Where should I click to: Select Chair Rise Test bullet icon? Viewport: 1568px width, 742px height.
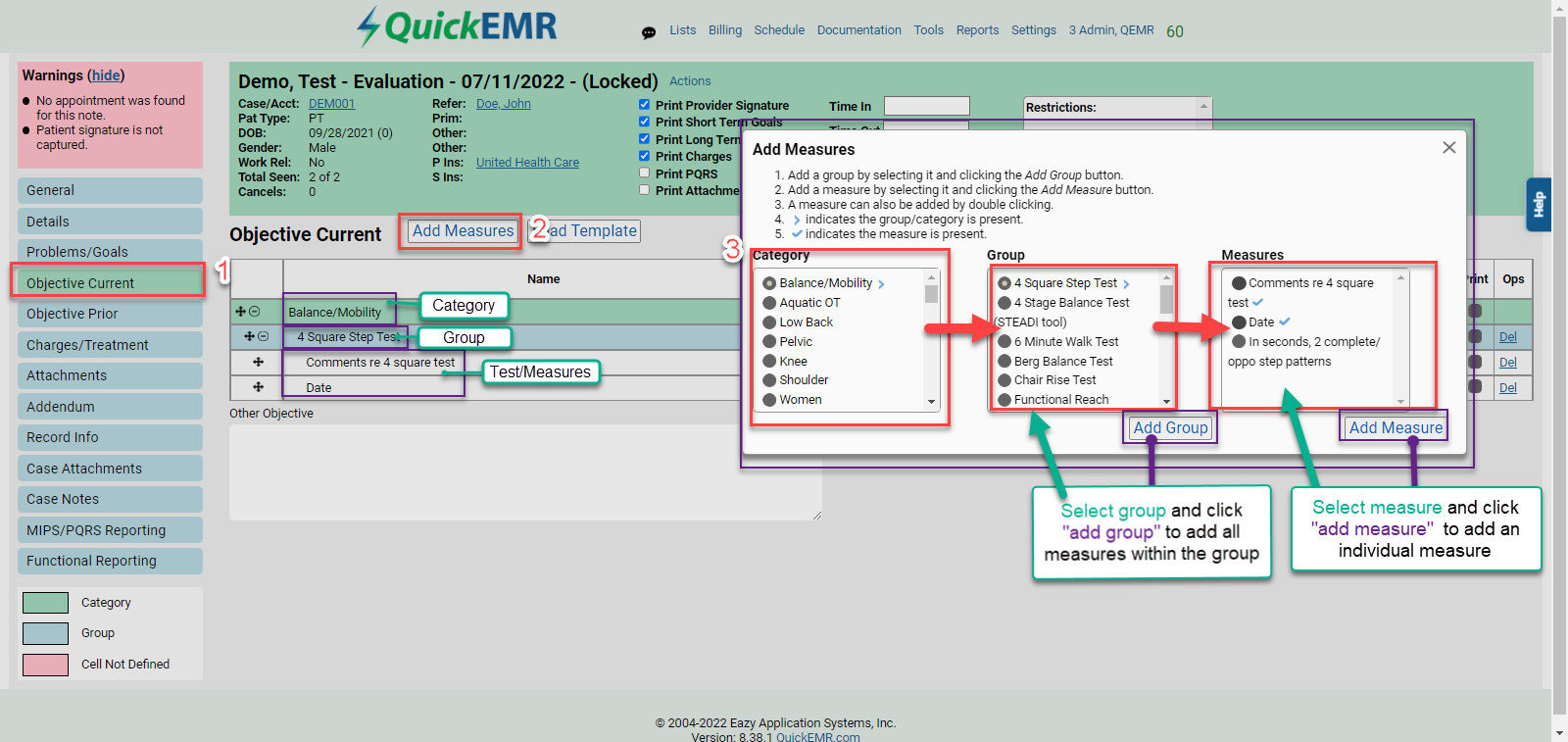click(x=1004, y=380)
